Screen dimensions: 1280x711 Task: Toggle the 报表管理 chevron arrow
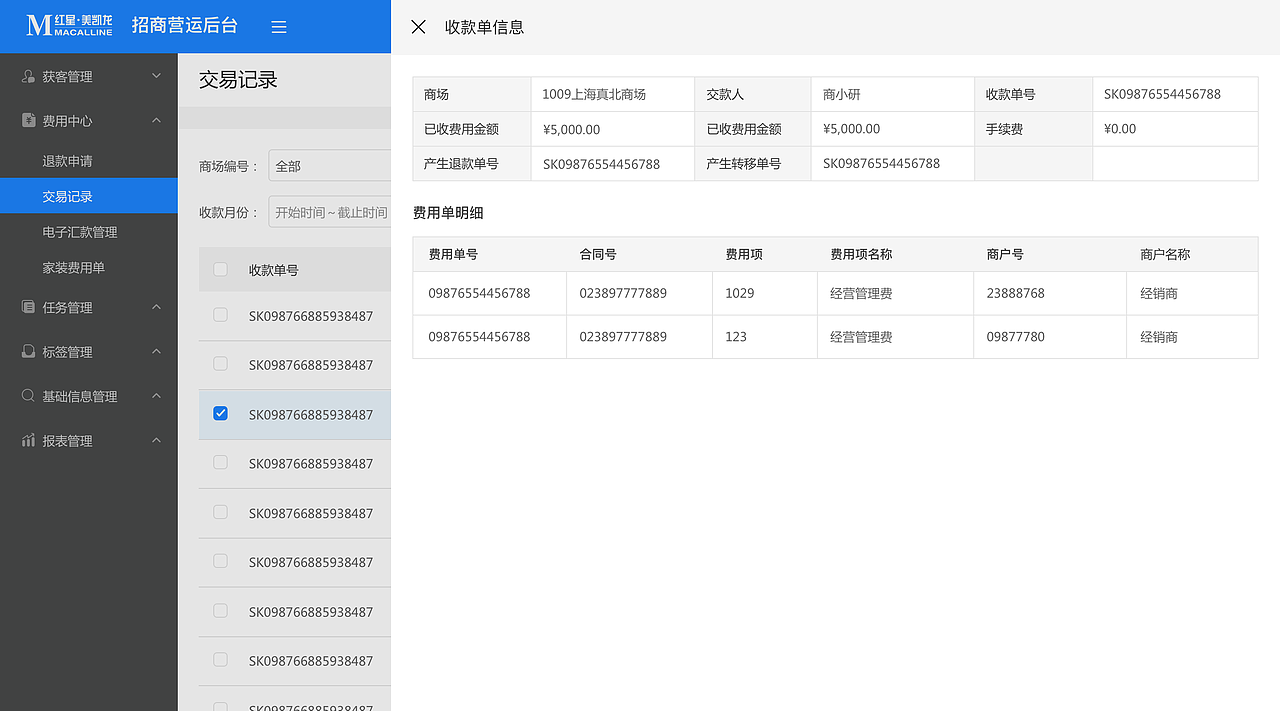156,440
